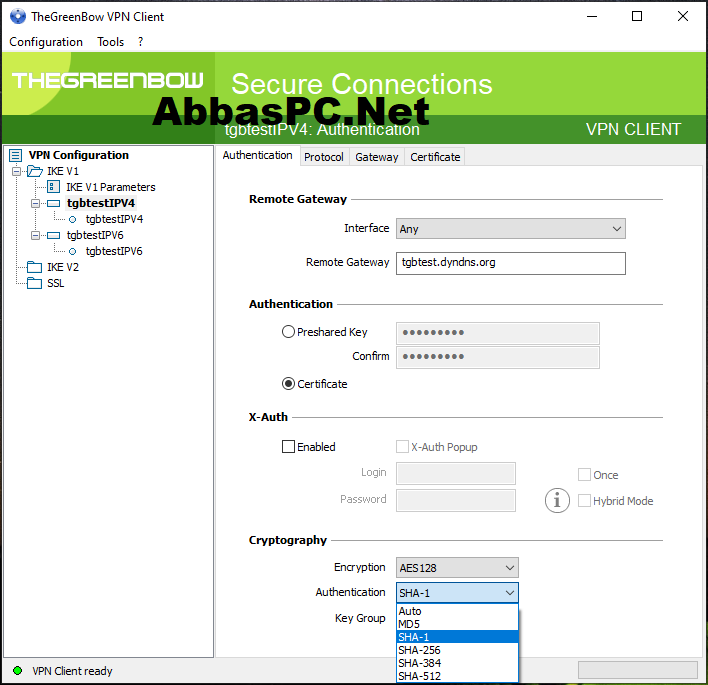Choose SHA-1 in the authentication list
Screen dimensions: 708x685
(457, 637)
